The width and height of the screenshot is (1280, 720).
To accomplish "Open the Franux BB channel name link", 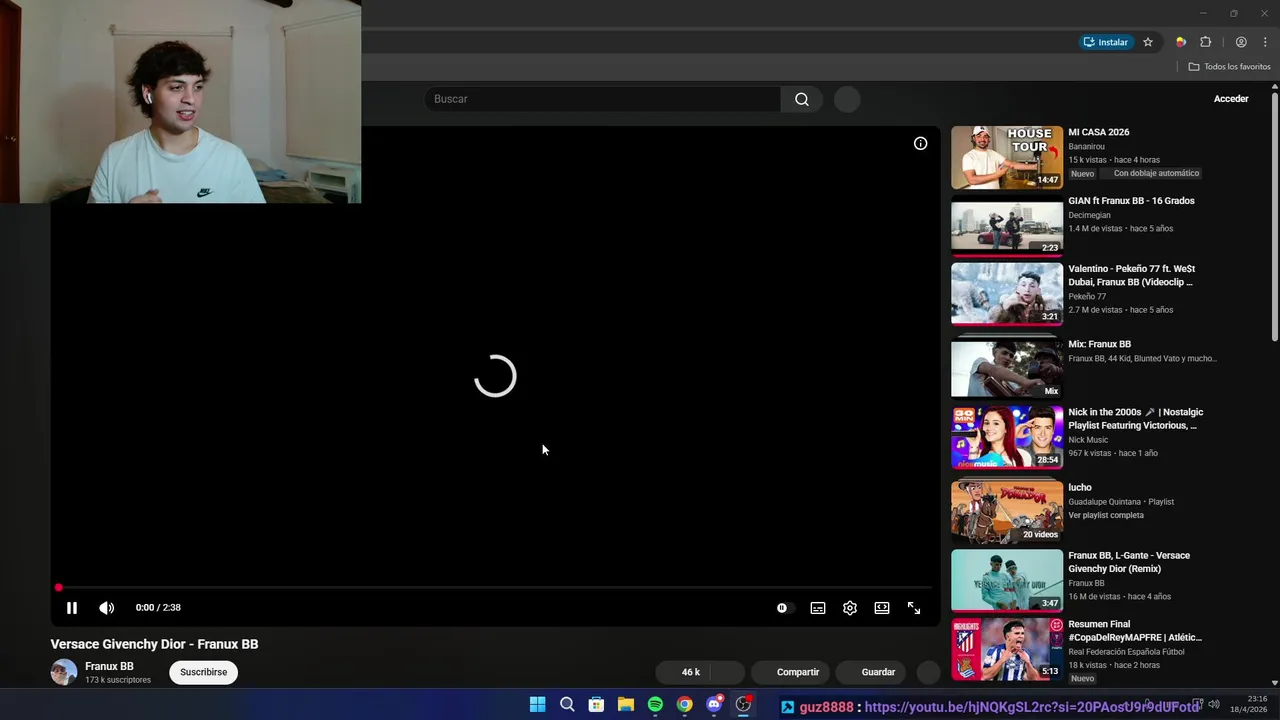I will click(109, 666).
